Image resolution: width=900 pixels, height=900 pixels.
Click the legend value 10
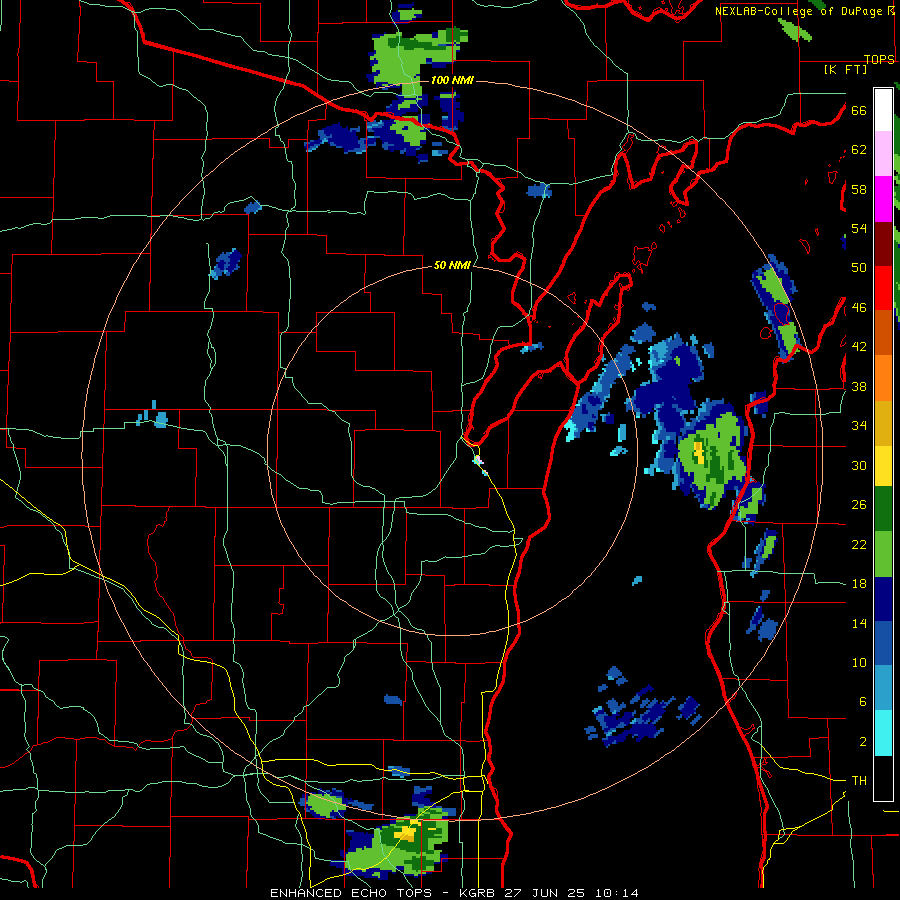(x=859, y=662)
